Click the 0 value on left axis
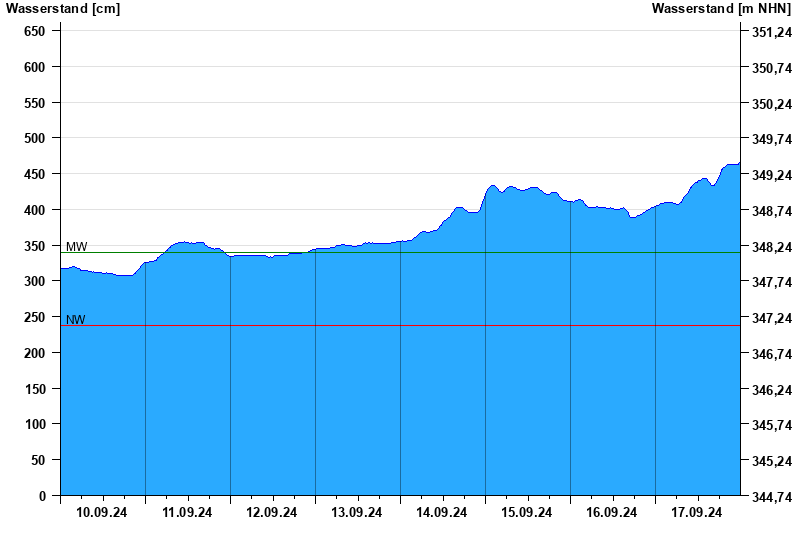The height and width of the screenshot is (550, 800). pyautogui.click(x=42, y=496)
